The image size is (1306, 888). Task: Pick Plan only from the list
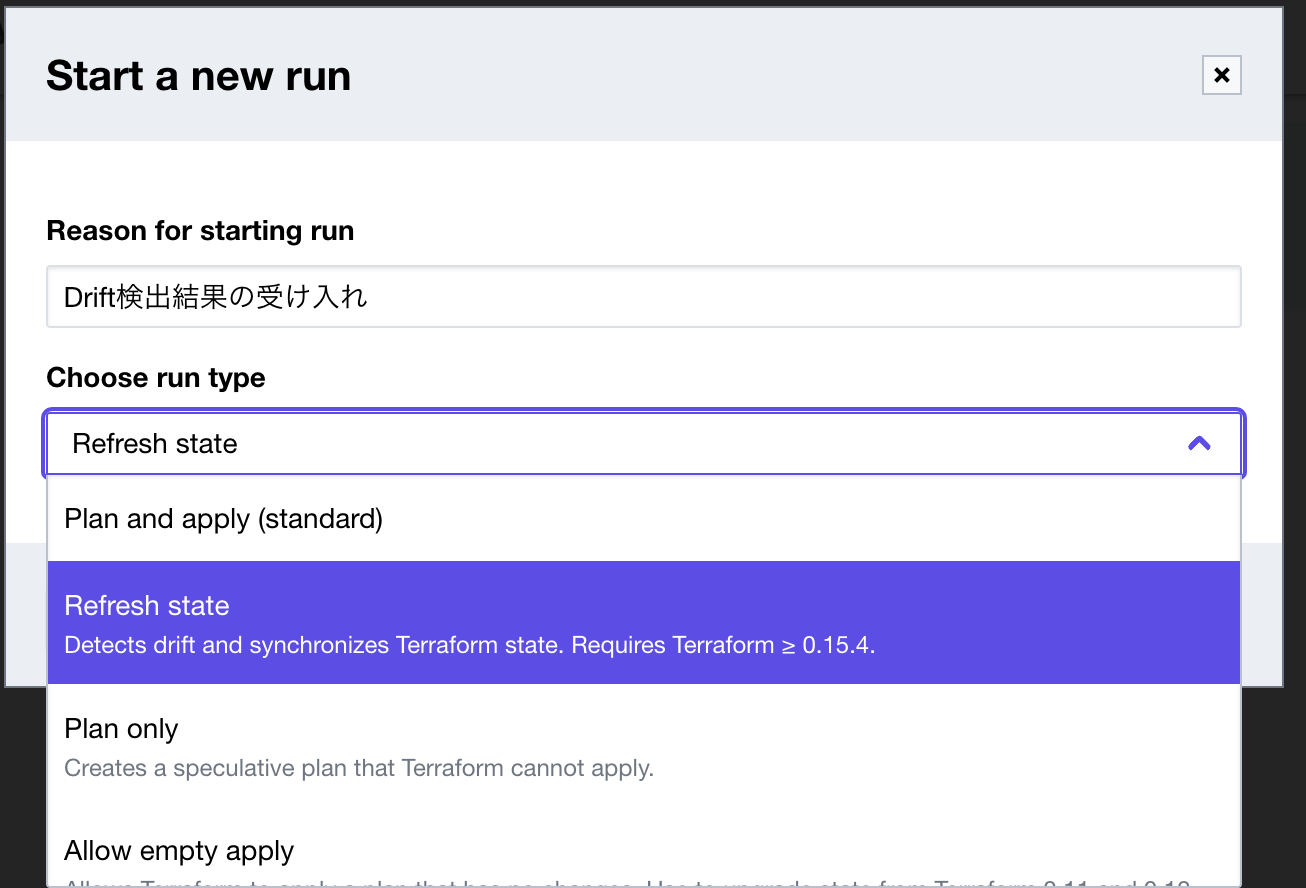121,729
